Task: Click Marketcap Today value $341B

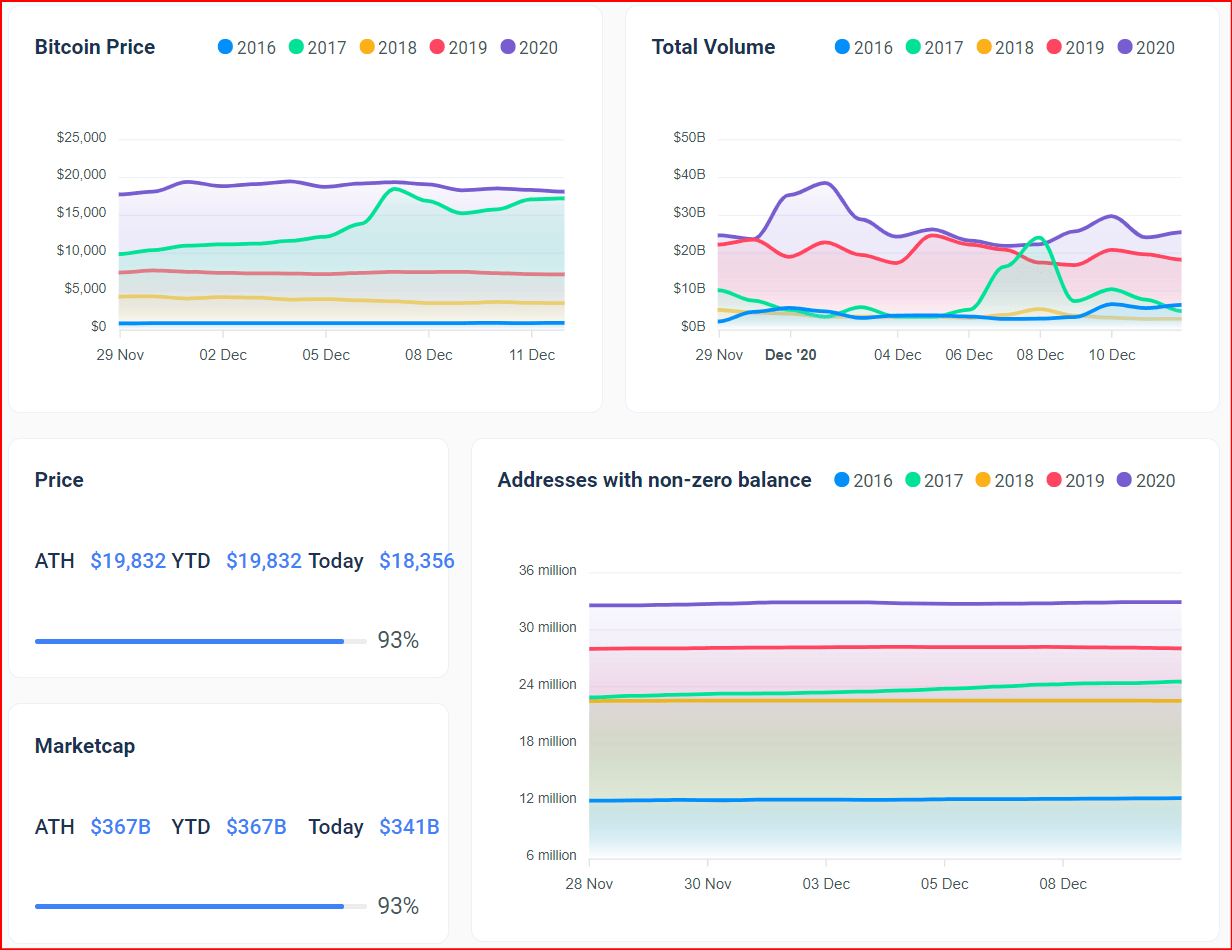Action: pos(409,827)
